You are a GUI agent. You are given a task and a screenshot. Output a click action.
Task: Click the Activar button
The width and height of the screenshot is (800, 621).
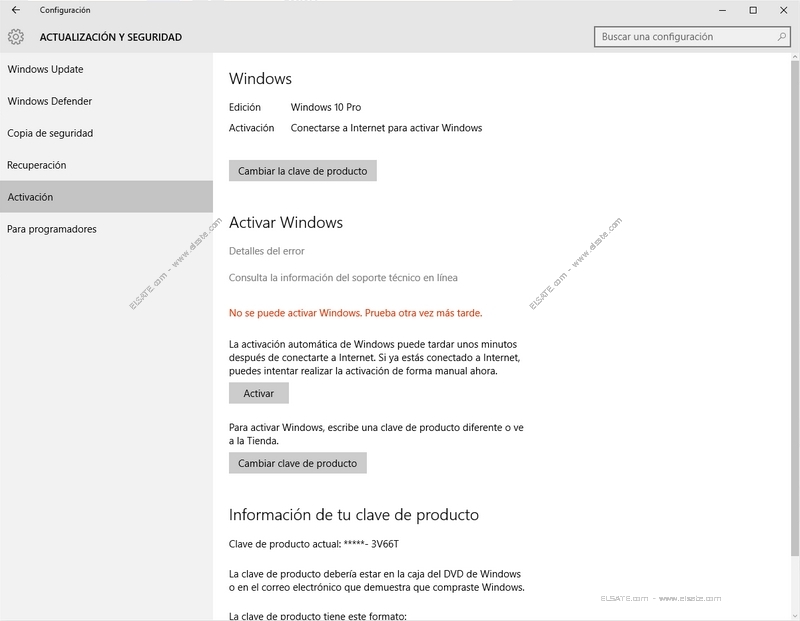coord(259,393)
